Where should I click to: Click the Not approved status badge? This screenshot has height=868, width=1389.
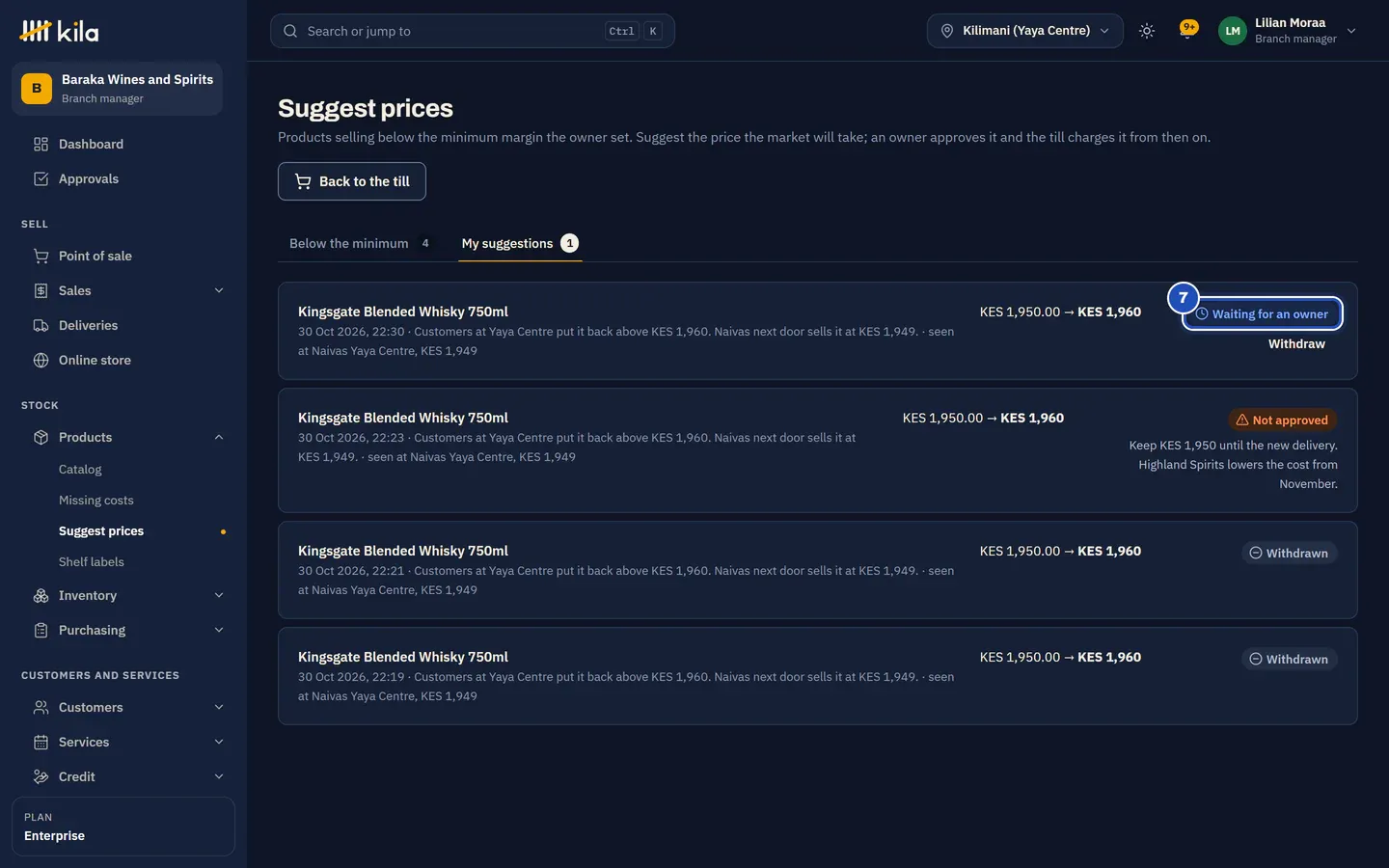tap(1282, 420)
